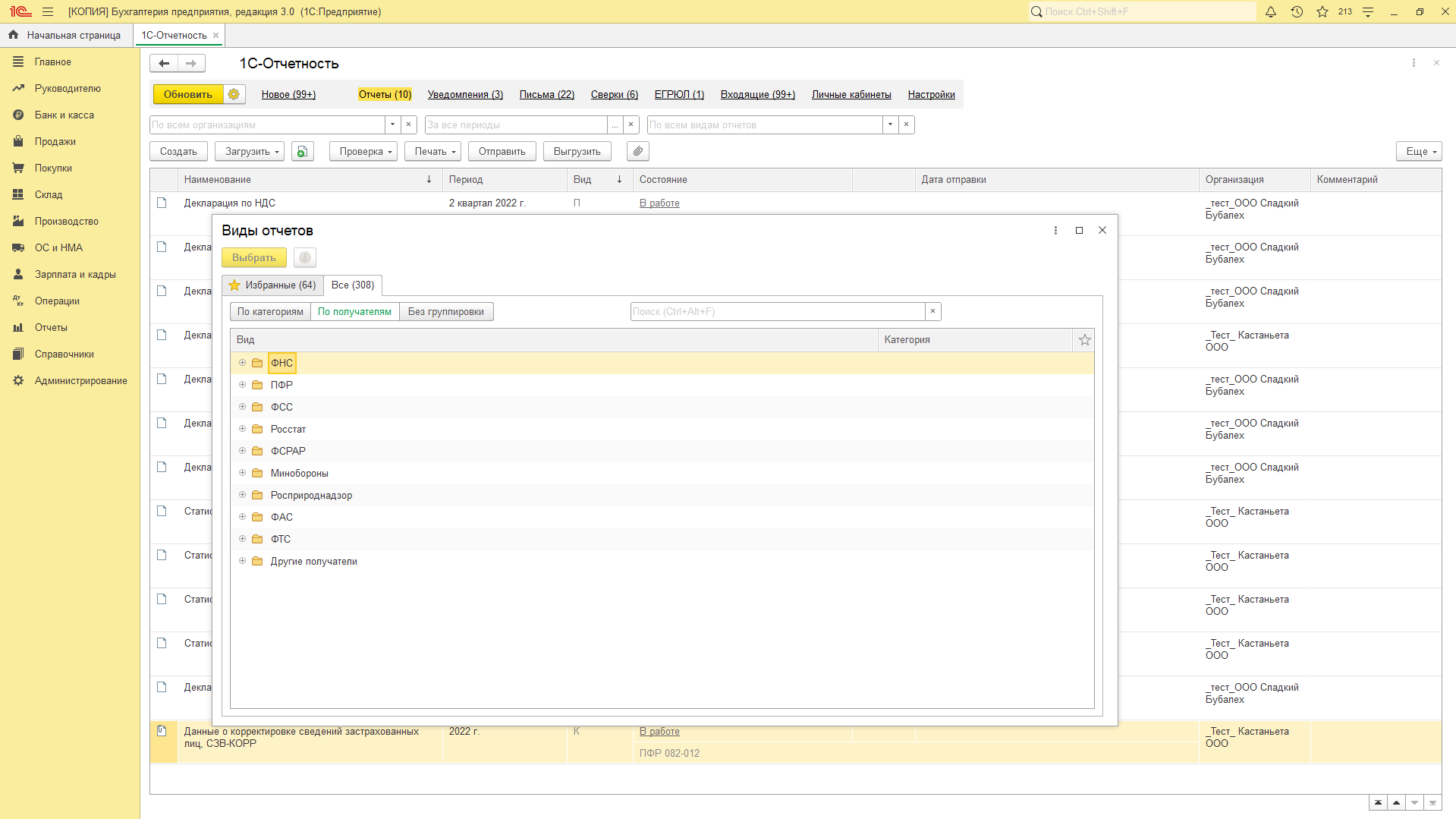This screenshot has height=819, width=1456.
Task: Open Администрирование section in sidebar
Action: (81, 381)
